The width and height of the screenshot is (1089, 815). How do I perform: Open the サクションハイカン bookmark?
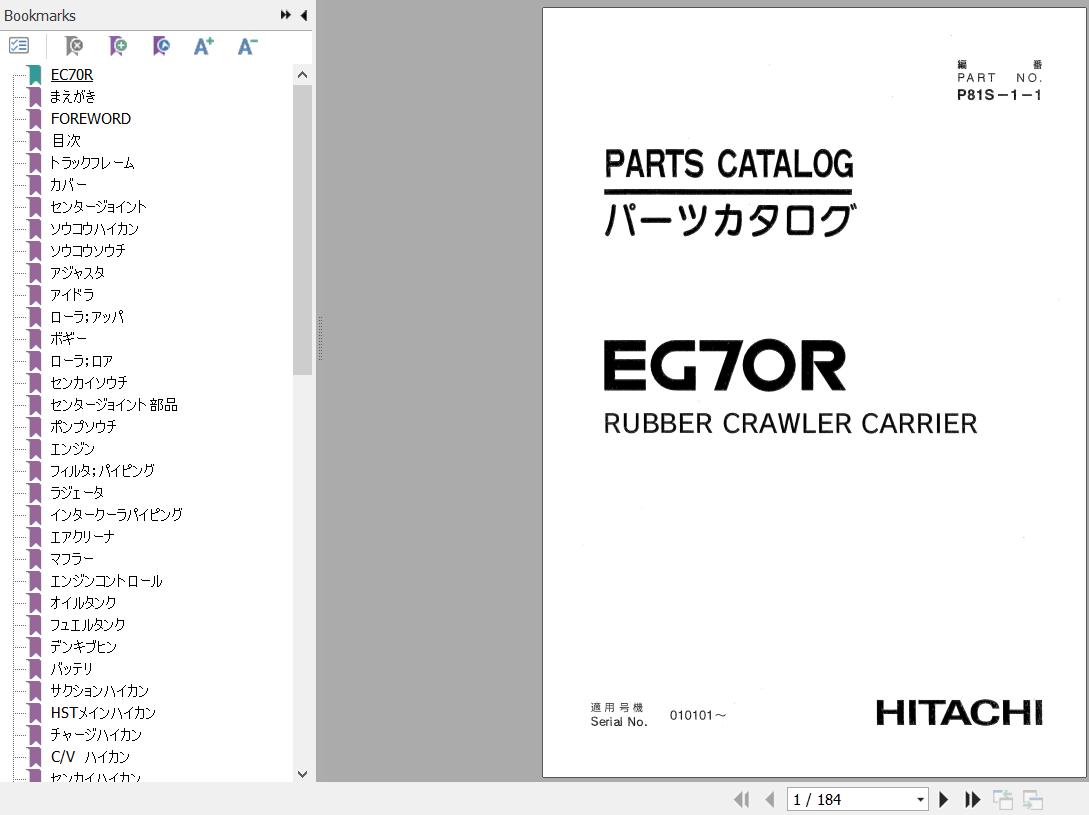click(99, 691)
